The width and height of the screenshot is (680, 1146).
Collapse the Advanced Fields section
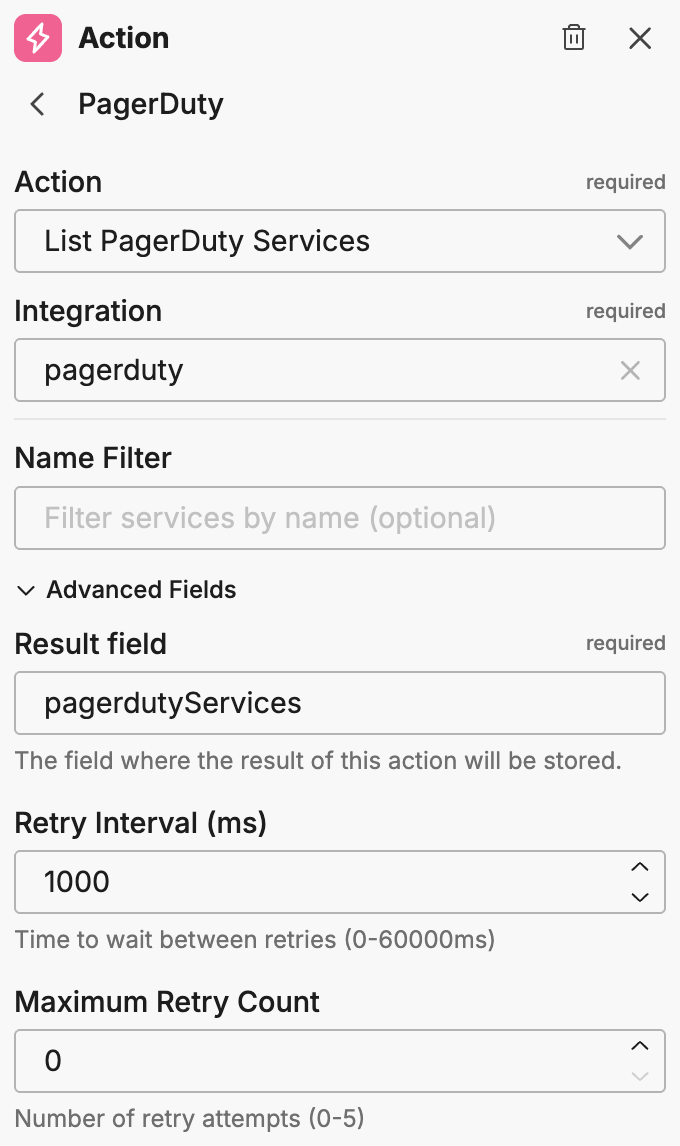coord(26,590)
